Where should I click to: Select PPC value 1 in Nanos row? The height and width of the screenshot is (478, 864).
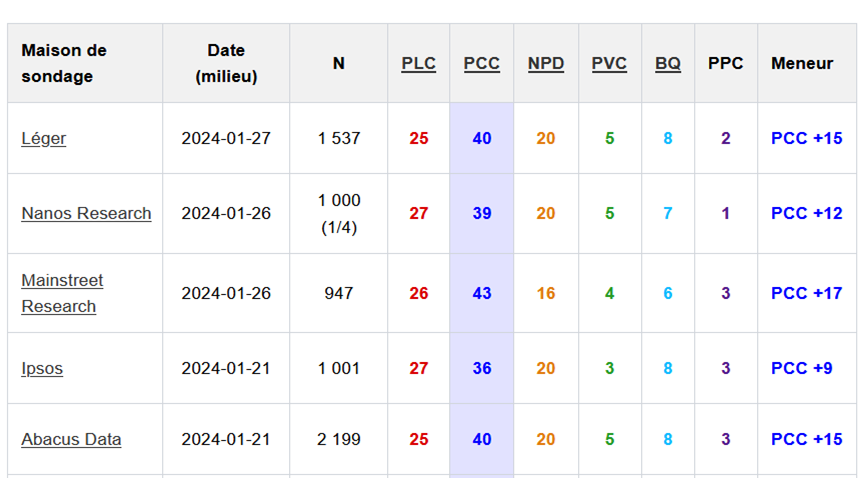[x=726, y=213]
